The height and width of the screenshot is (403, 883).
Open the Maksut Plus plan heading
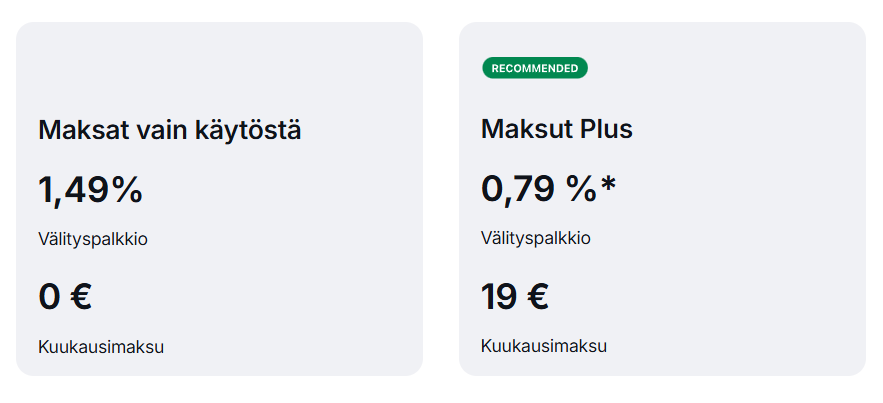(556, 130)
